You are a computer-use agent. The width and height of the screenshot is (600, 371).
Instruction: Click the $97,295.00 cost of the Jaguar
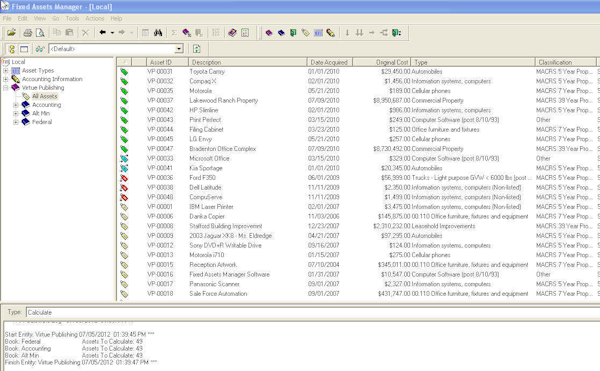click(x=395, y=236)
